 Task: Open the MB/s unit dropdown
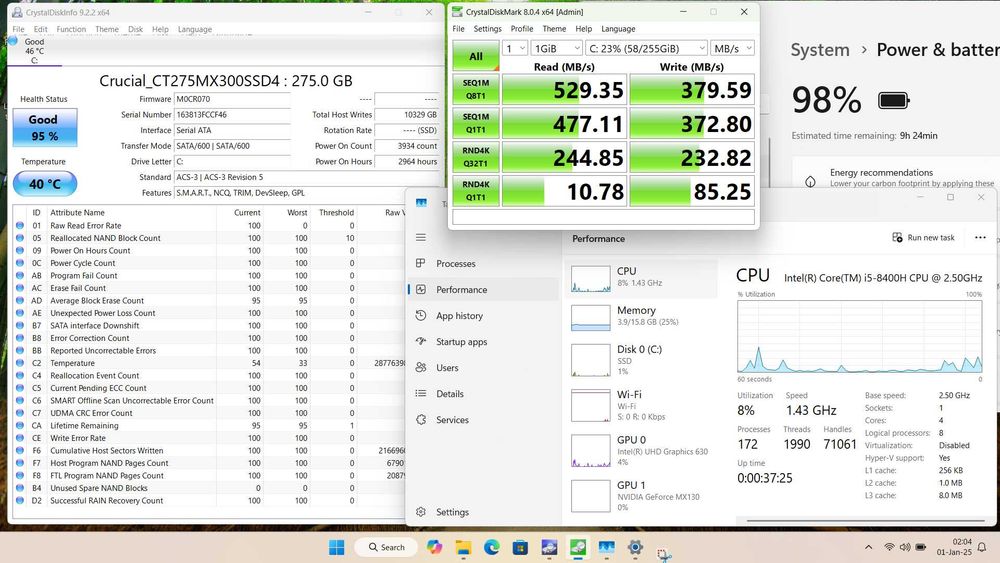click(x=733, y=48)
